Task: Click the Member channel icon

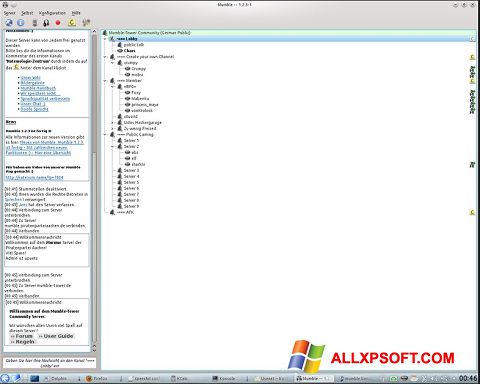Action: pos(112,81)
